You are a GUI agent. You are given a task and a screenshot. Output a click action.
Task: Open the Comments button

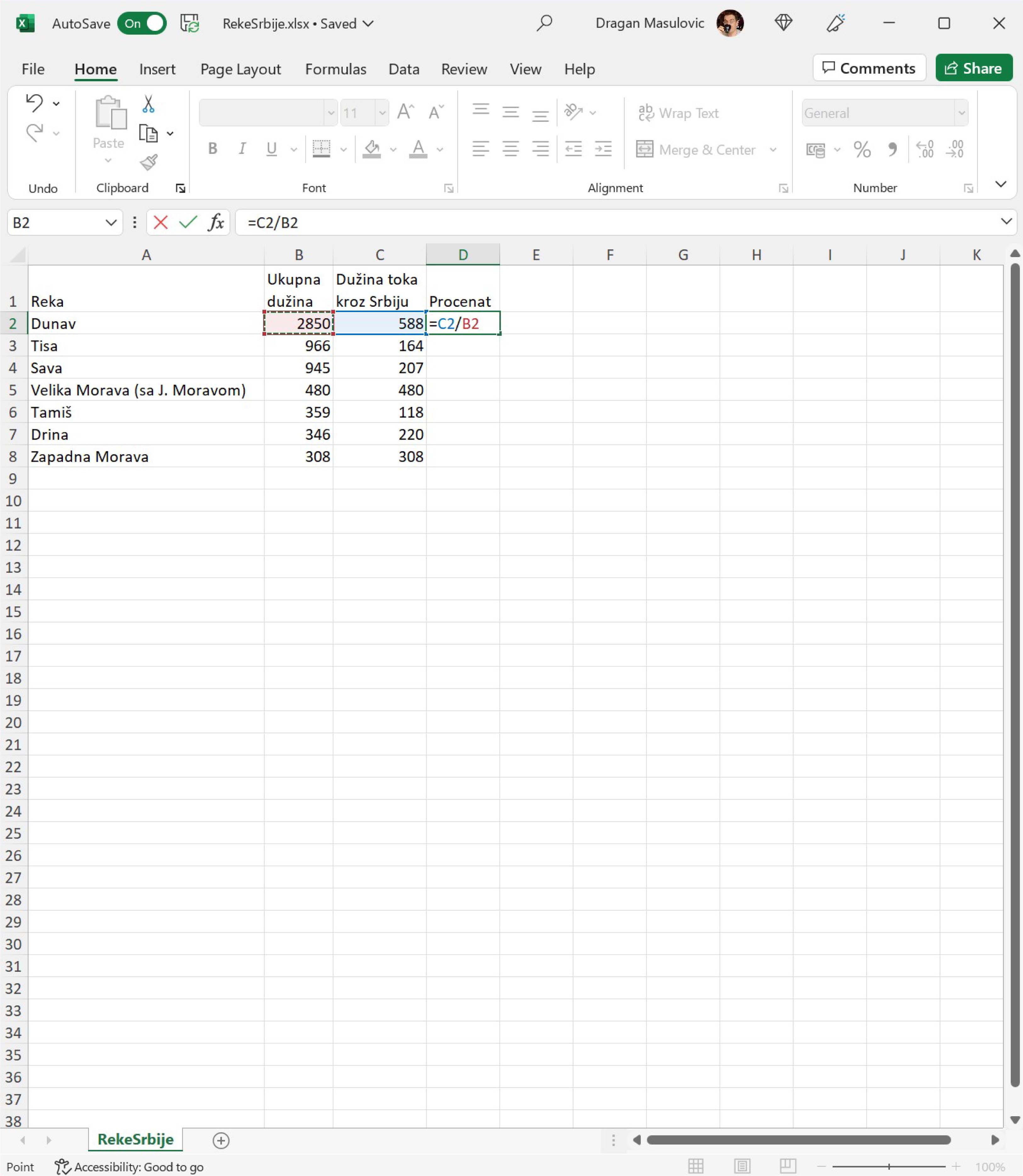pyautogui.click(x=868, y=68)
